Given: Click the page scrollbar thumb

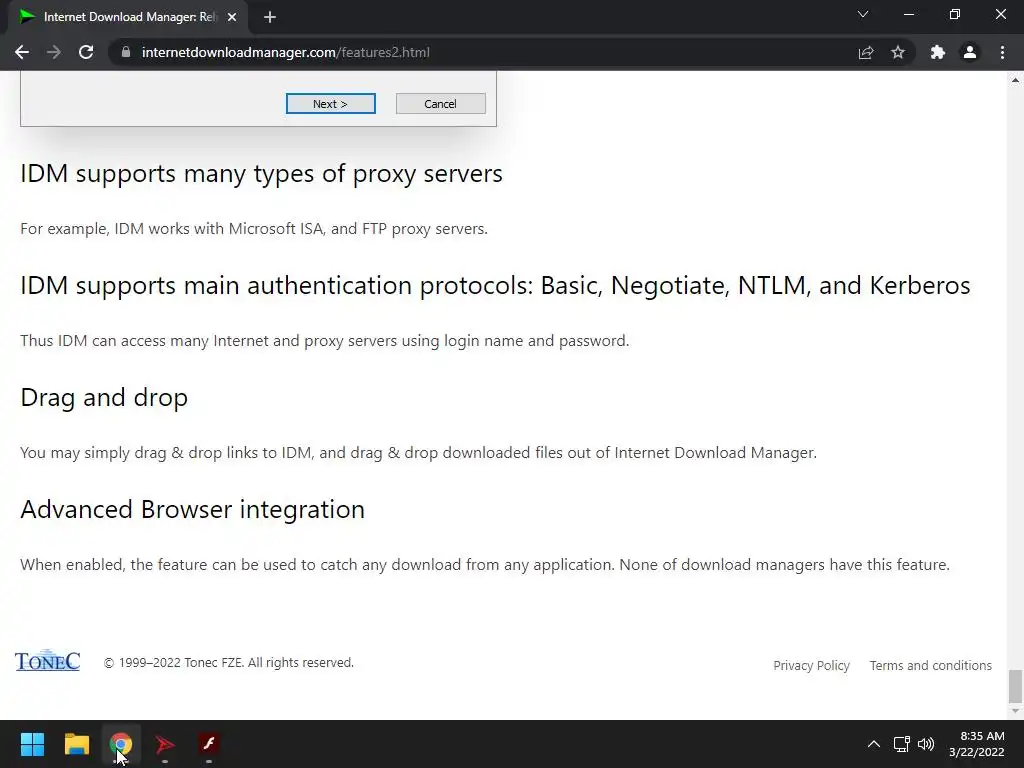Looking at the screenshot, I should 1015,686.
